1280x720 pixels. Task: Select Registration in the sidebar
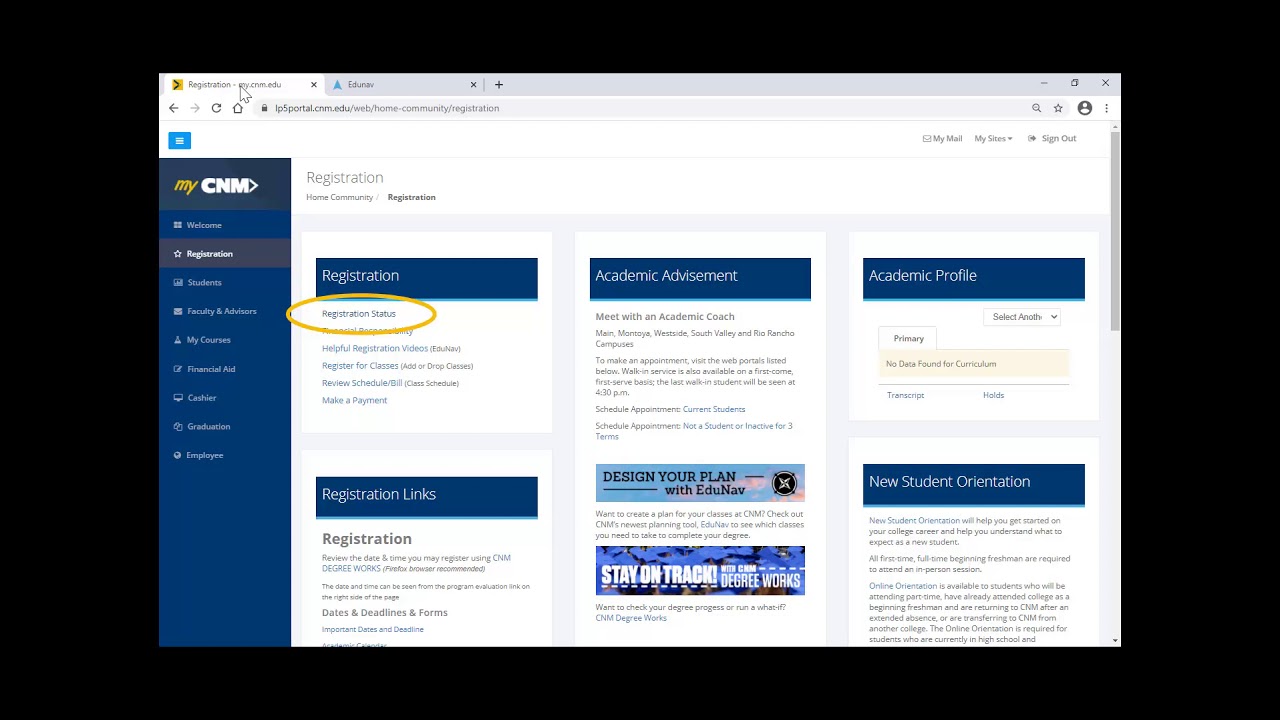[225, 254]
